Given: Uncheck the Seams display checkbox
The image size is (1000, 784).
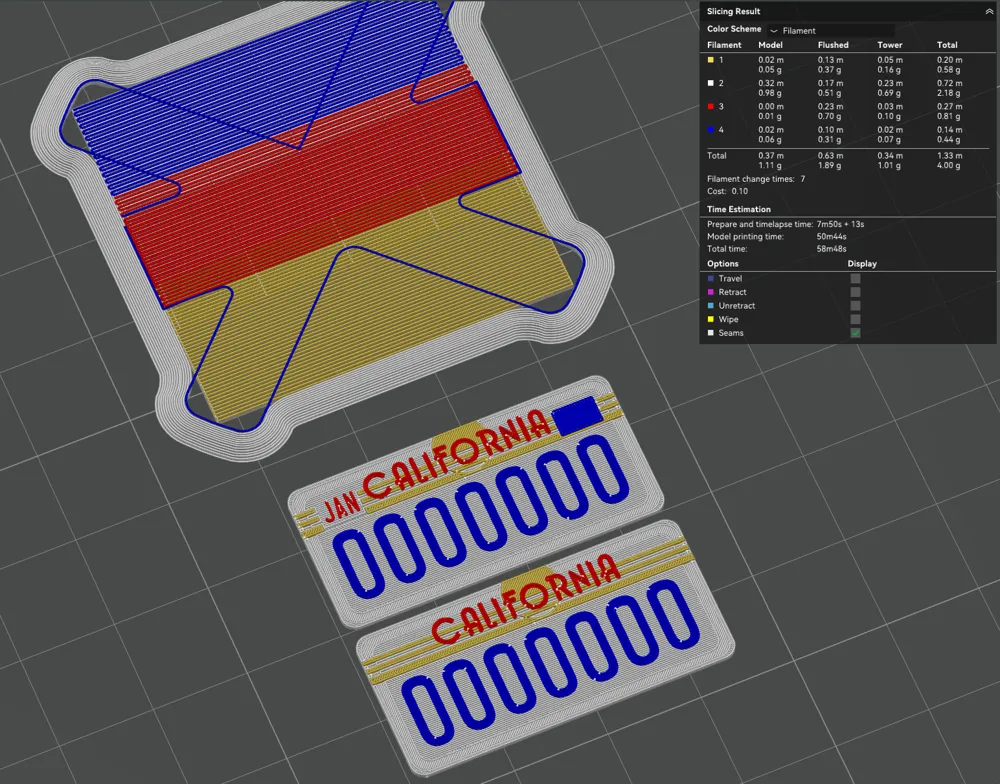Looking at the screenshot, I should tap(855, 333).
